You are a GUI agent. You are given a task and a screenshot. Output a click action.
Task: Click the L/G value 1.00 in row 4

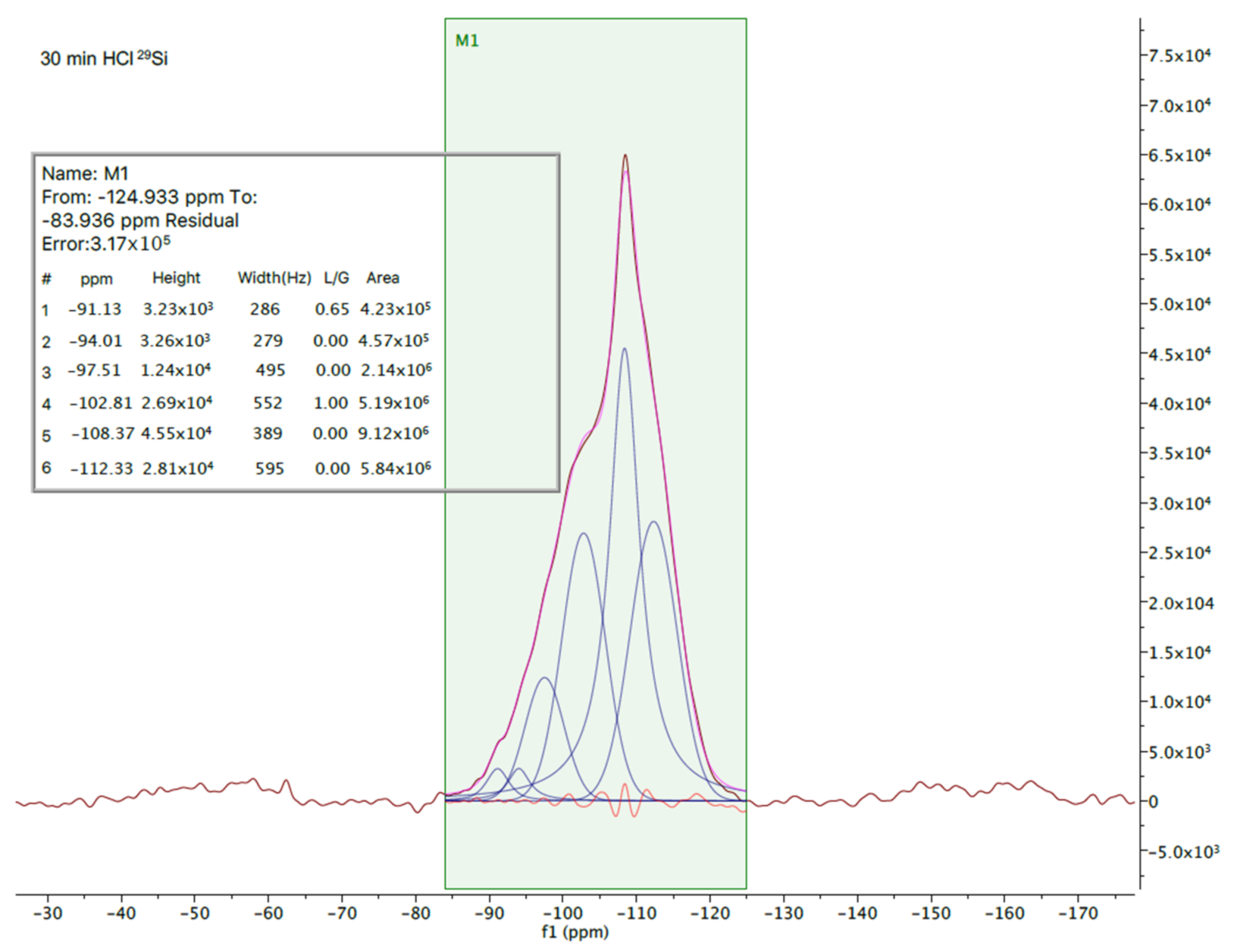[x=330, y=402]
